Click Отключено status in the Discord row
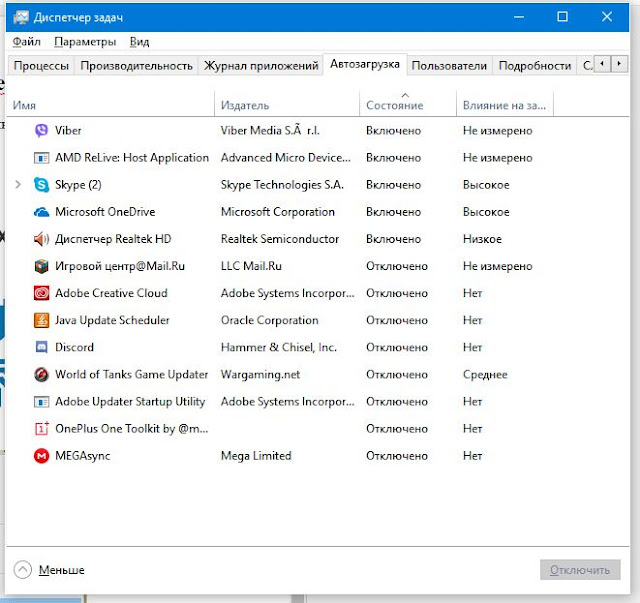 click(397, 347)
